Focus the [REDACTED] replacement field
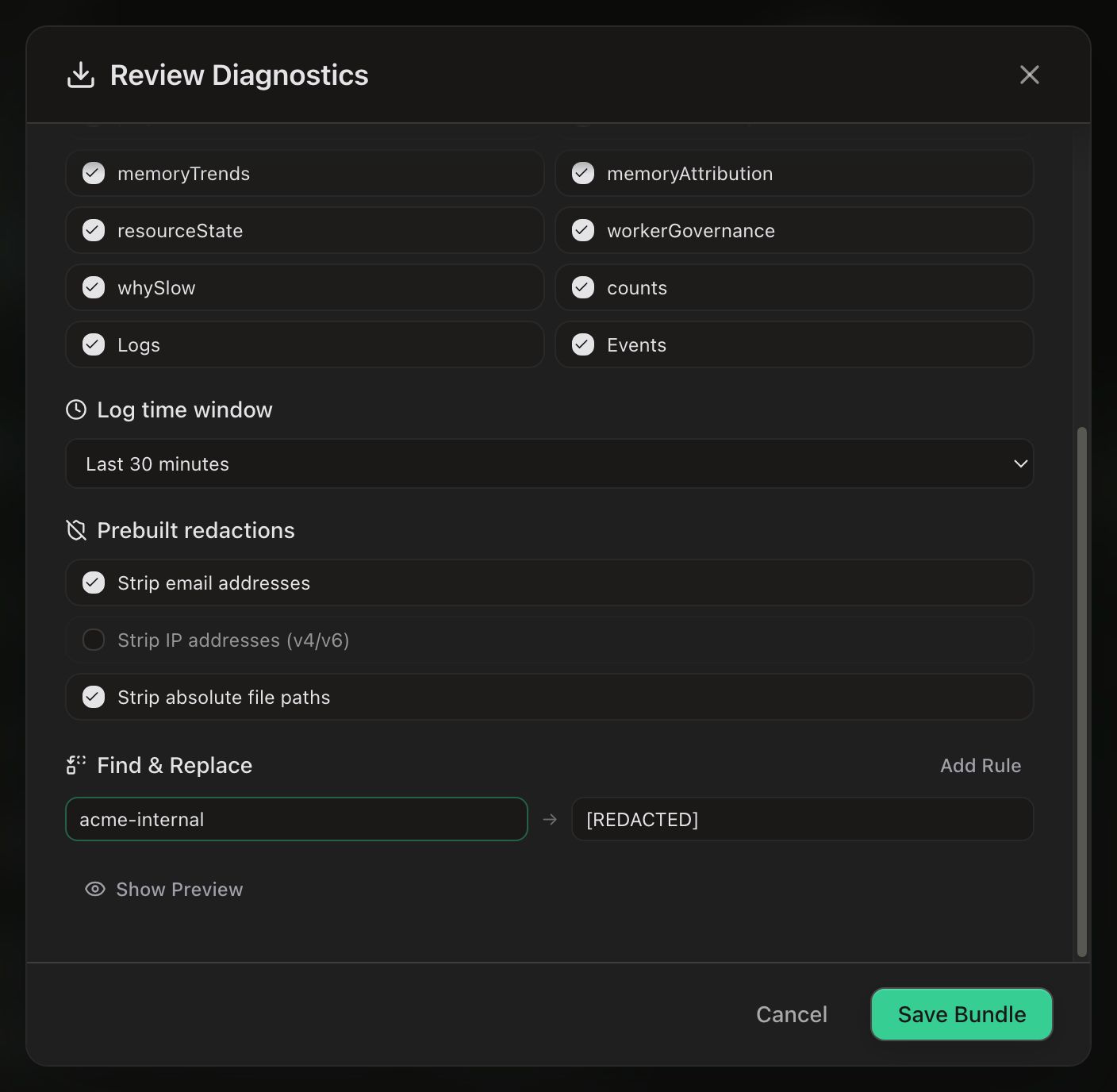Image resolution: width=1117 pixels, height=1092 pixels. (802, 819)
